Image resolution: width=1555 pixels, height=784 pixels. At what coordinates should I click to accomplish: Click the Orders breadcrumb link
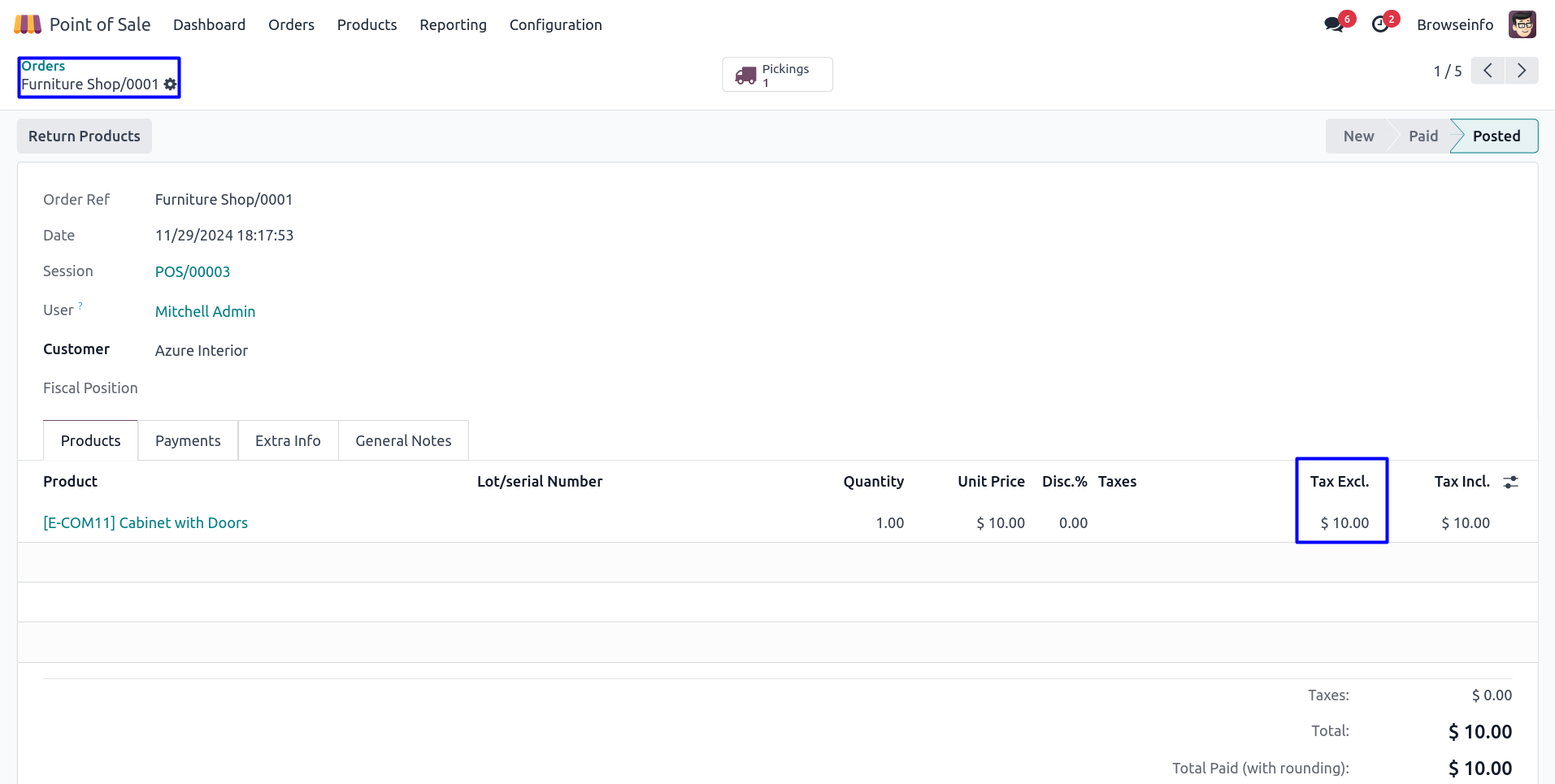(43, 66)
